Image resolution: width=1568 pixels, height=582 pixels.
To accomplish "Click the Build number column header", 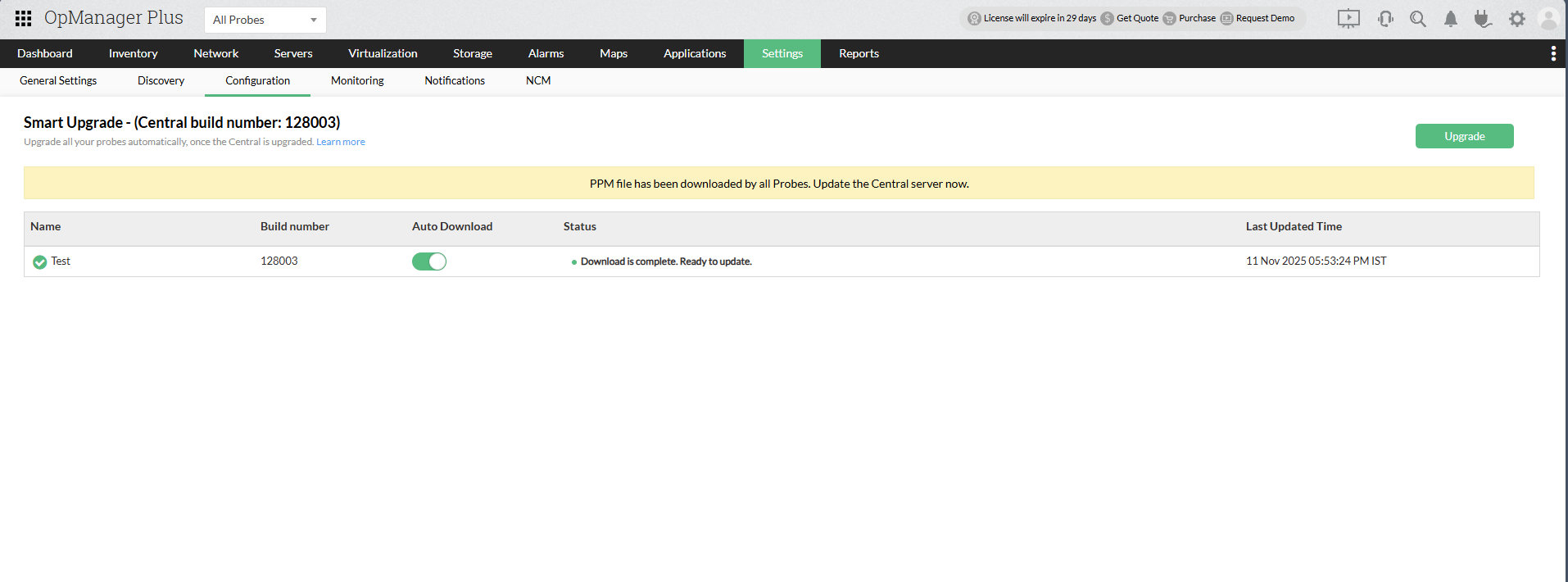I will [295, 226].
